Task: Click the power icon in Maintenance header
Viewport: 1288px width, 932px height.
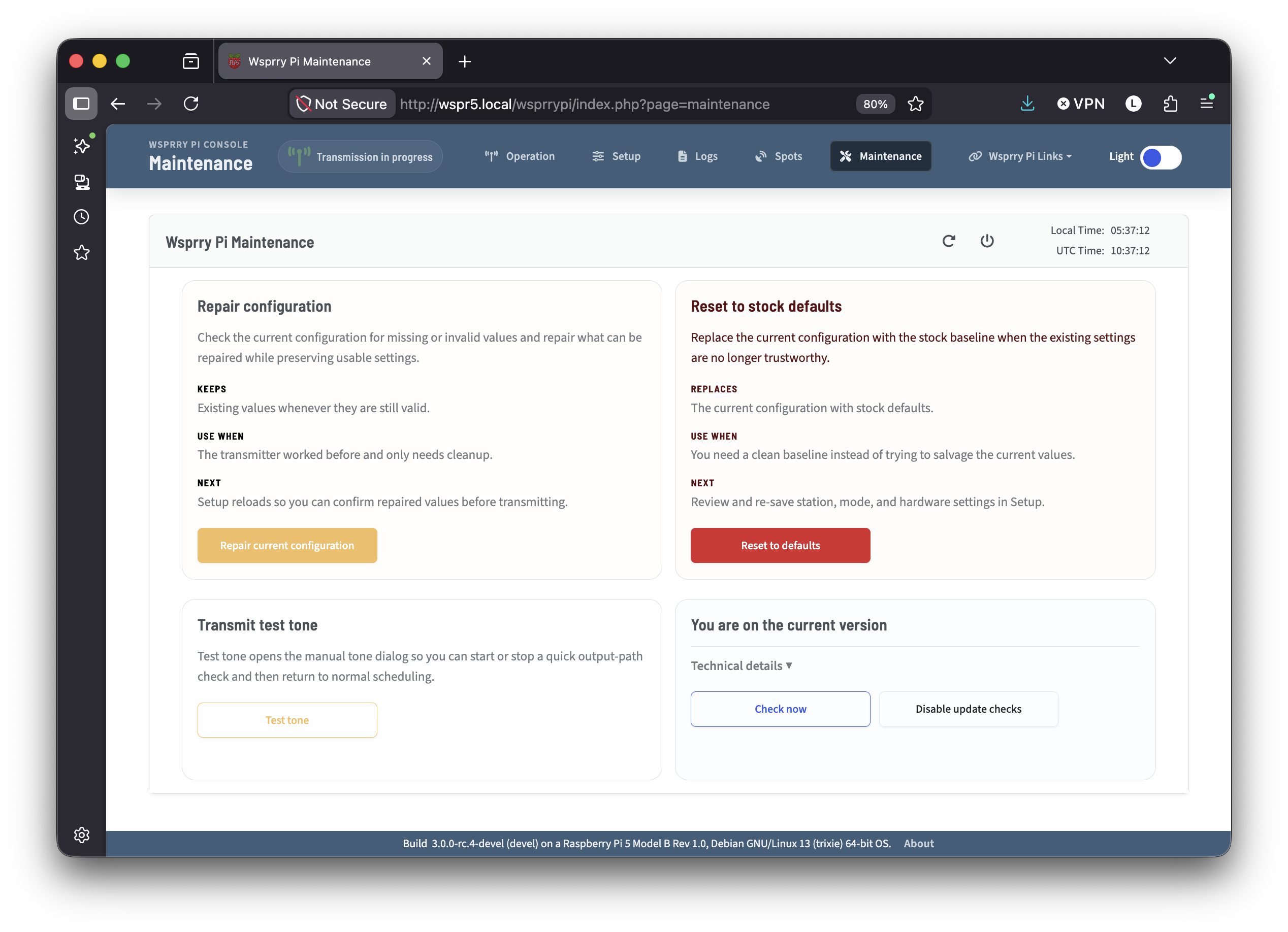Action: [x=987, y=241]
